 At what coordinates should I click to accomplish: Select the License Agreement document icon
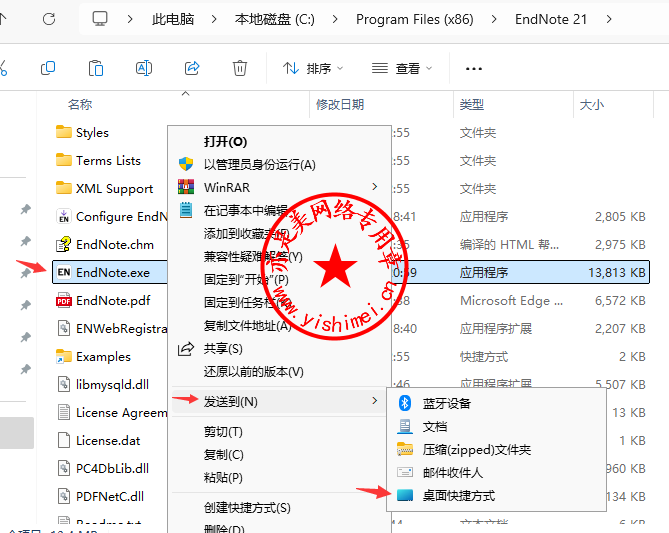pyautogui.click(x=64, y=412)
